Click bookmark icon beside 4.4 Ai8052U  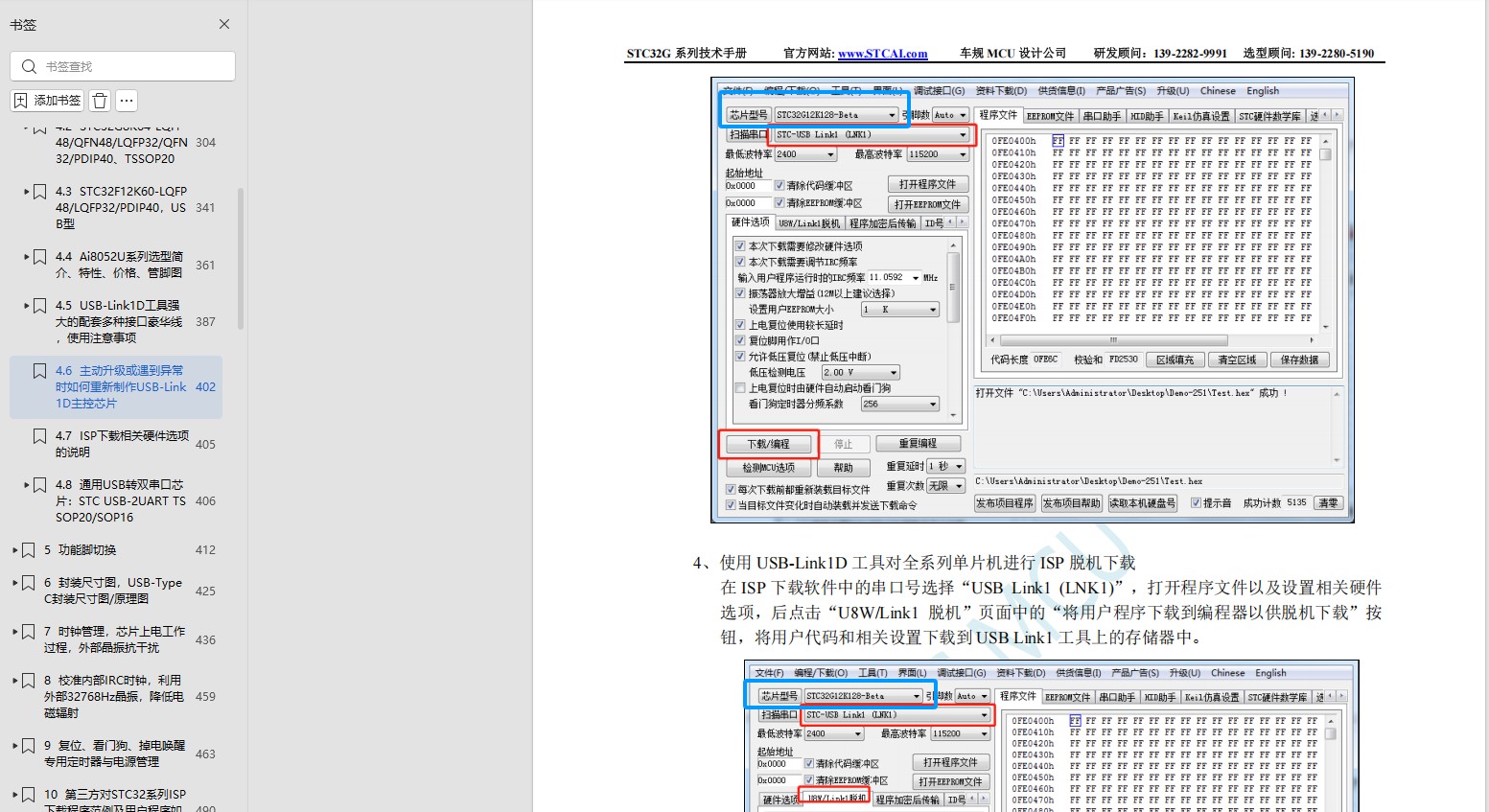(x=39, y=257)
